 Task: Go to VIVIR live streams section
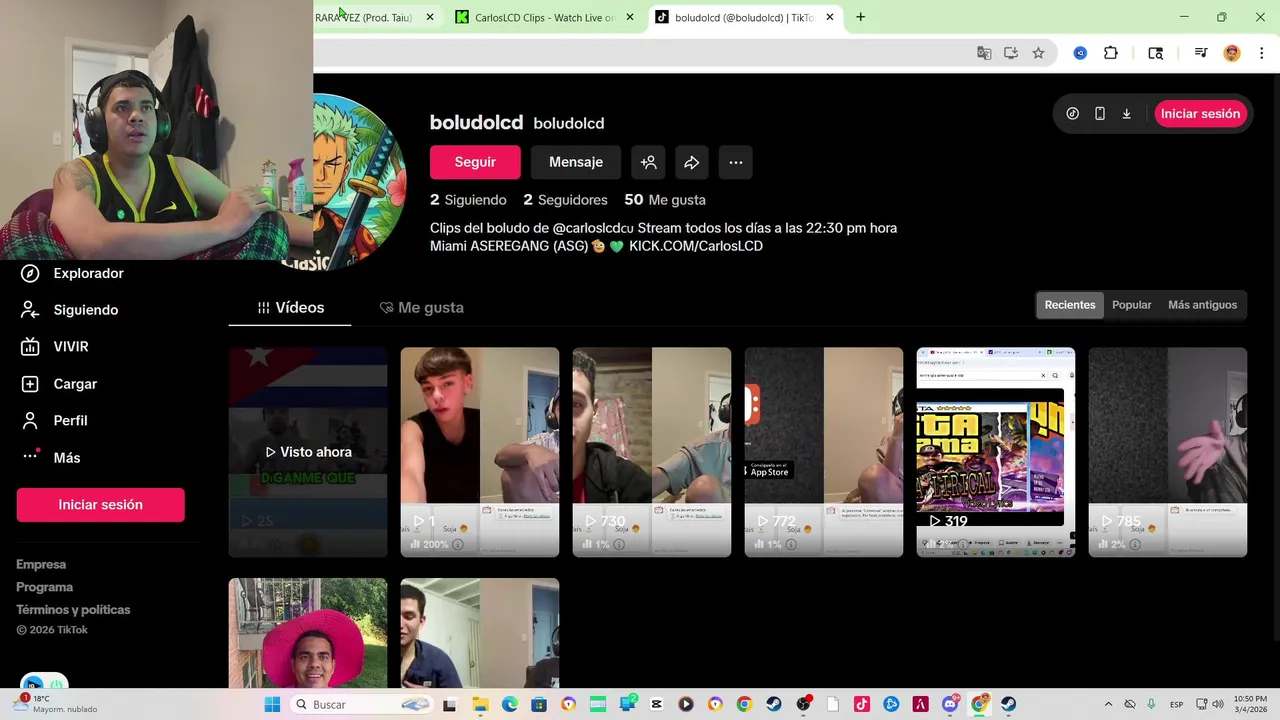(x=55, y=347)
